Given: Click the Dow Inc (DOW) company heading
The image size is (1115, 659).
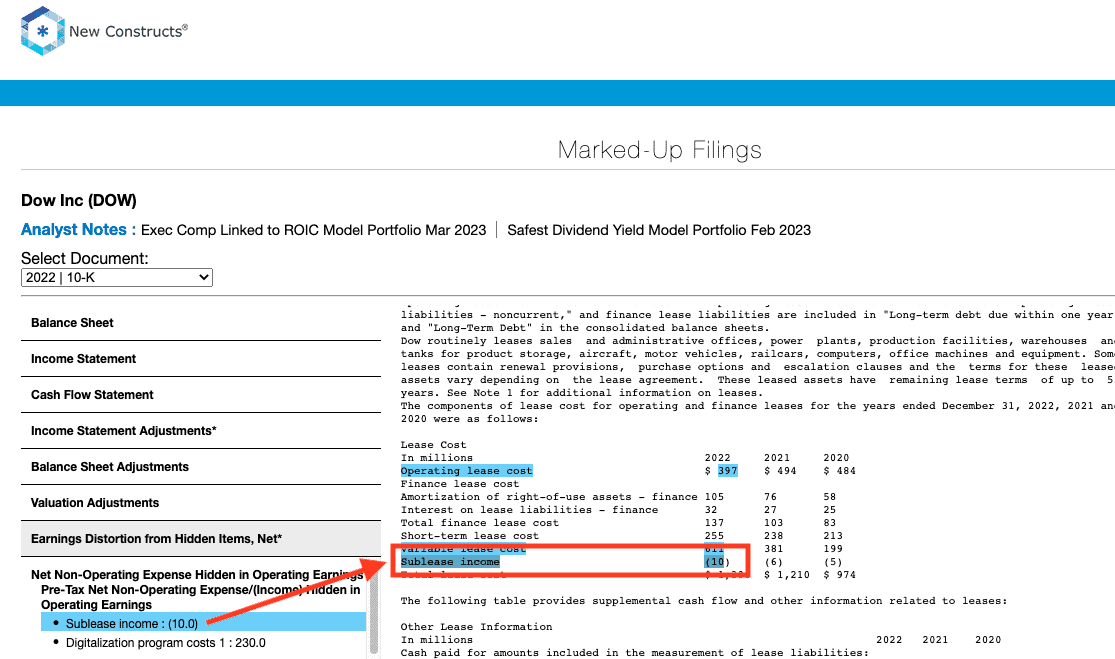Looking at the screenshot, I should [79, 200].
